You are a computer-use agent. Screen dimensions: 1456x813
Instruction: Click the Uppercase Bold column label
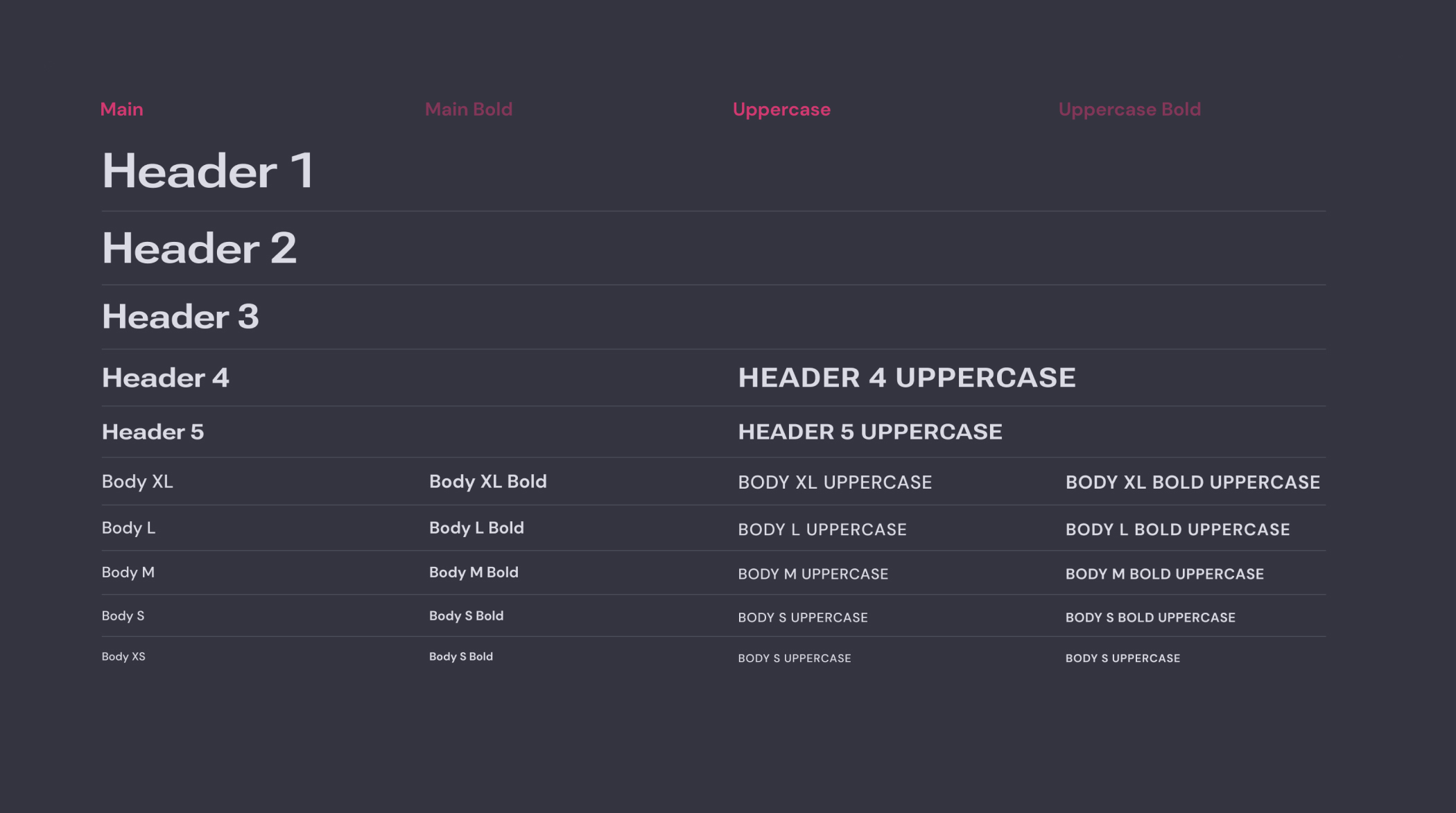click(x=1129, y=109)
